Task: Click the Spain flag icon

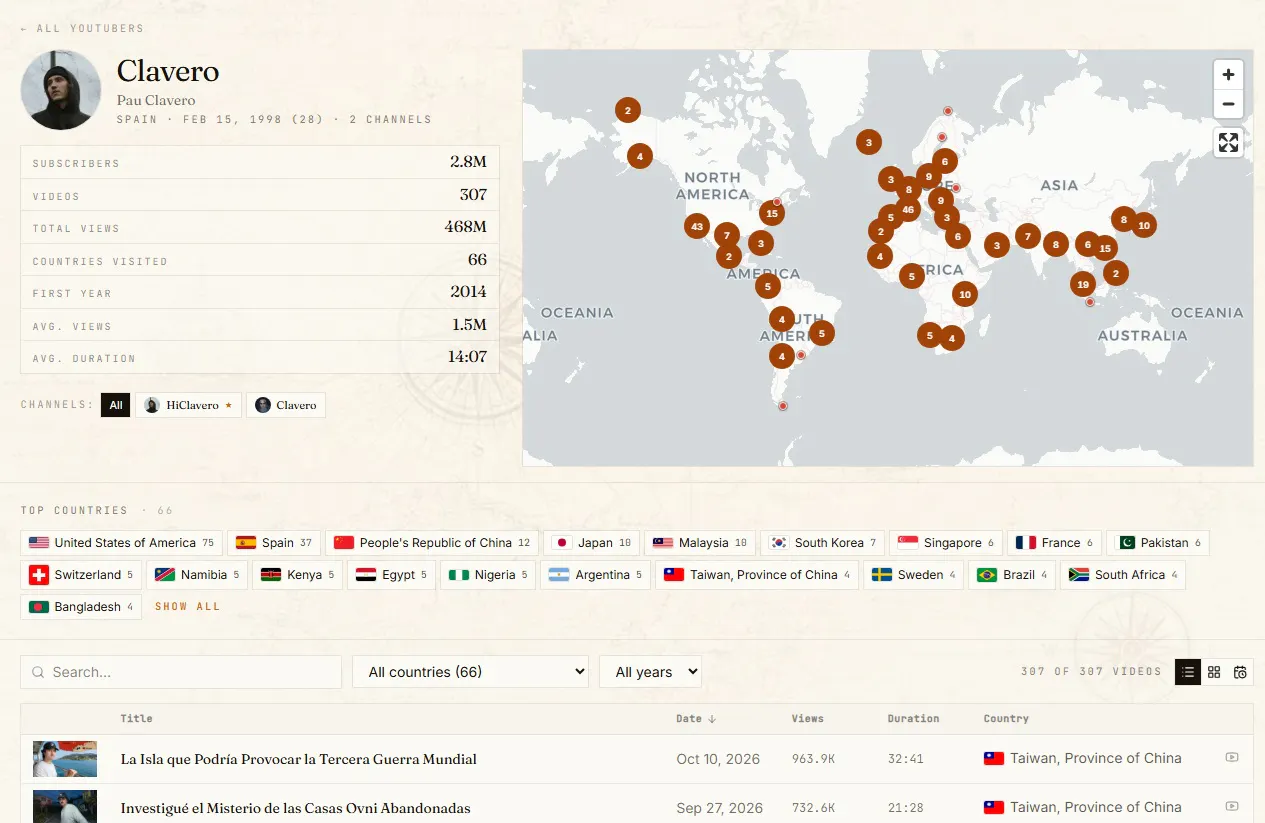Action: [246, 543]
